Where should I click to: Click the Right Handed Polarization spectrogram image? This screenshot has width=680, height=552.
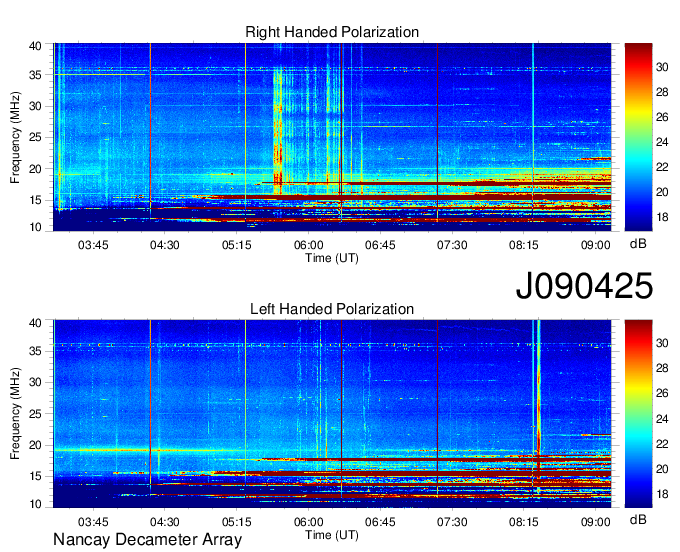coord(332,137)
